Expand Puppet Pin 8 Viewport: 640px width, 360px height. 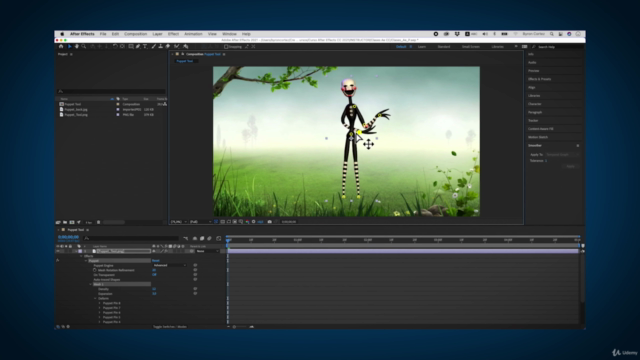coord(100,303)
